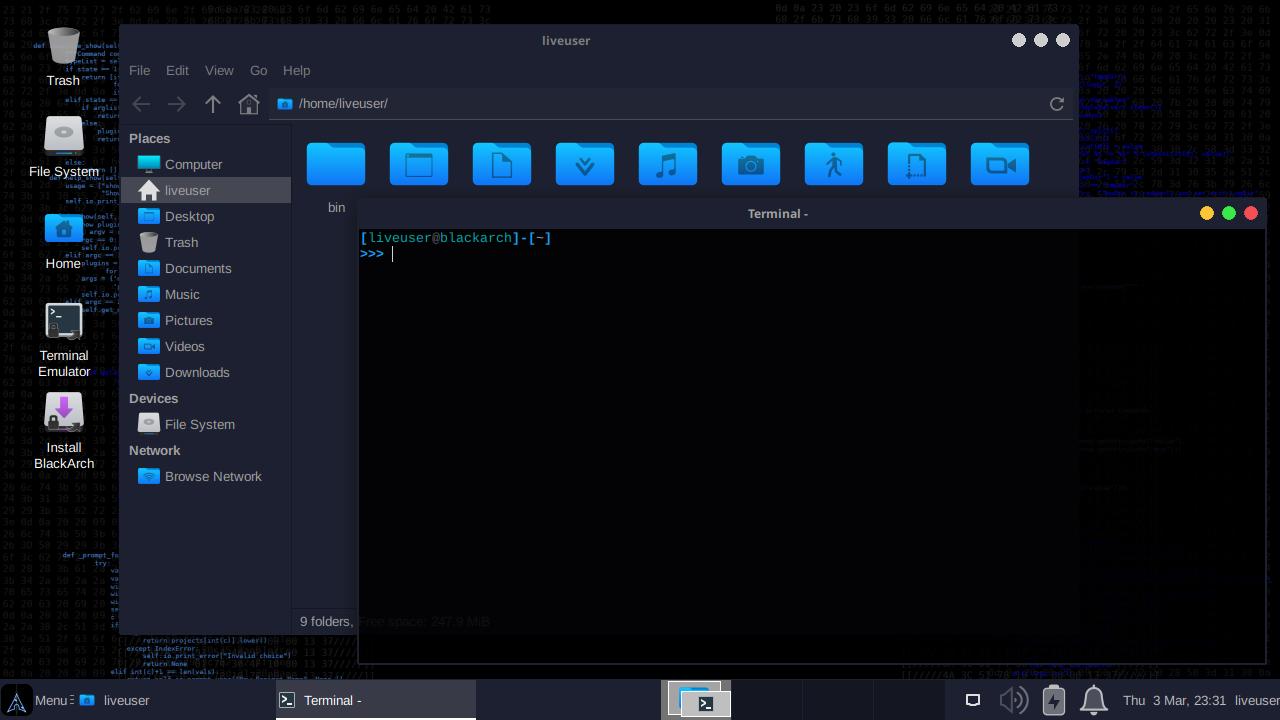Click the show desktop tray icon

click(972, 700)
